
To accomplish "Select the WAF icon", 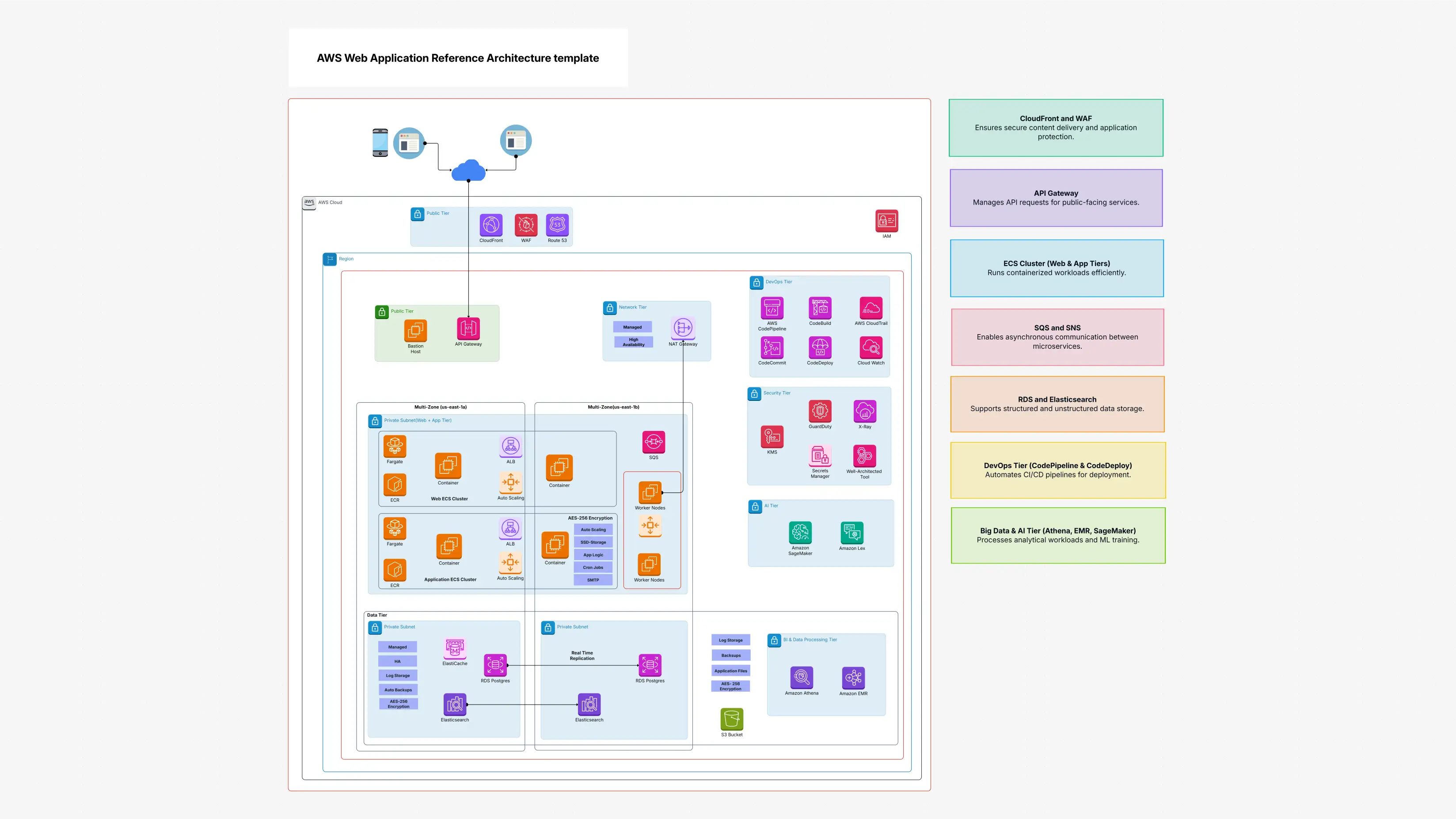I will 526,225.
